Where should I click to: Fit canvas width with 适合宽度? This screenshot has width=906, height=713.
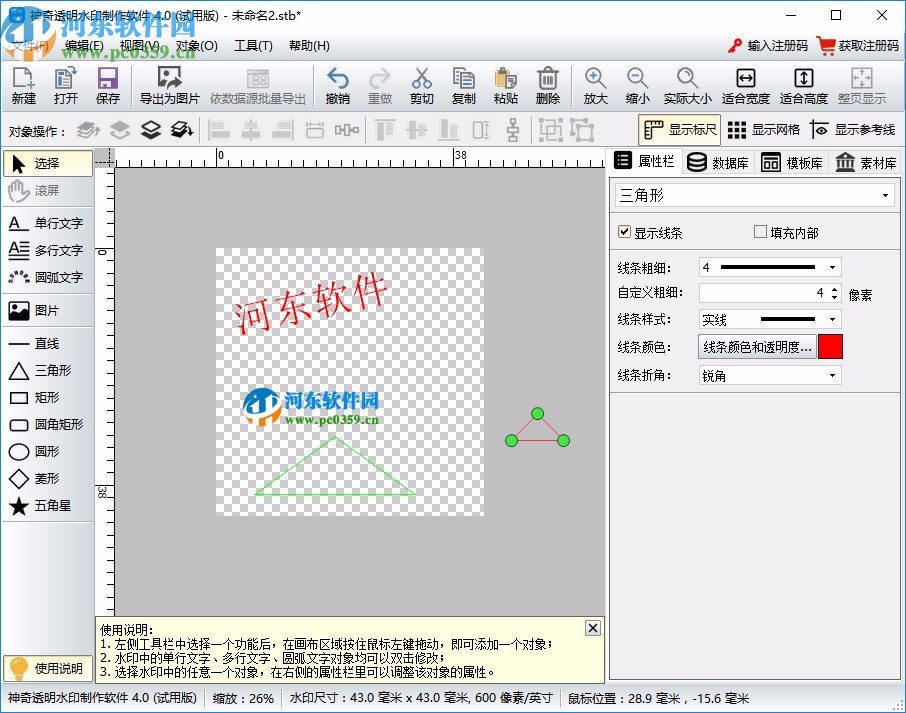[745, 86]
